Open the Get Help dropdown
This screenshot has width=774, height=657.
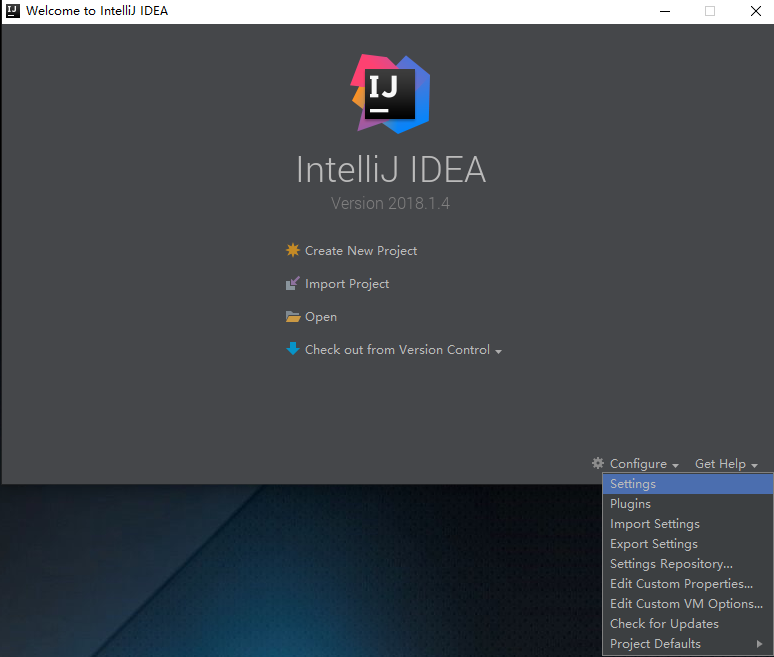(726, 464)
